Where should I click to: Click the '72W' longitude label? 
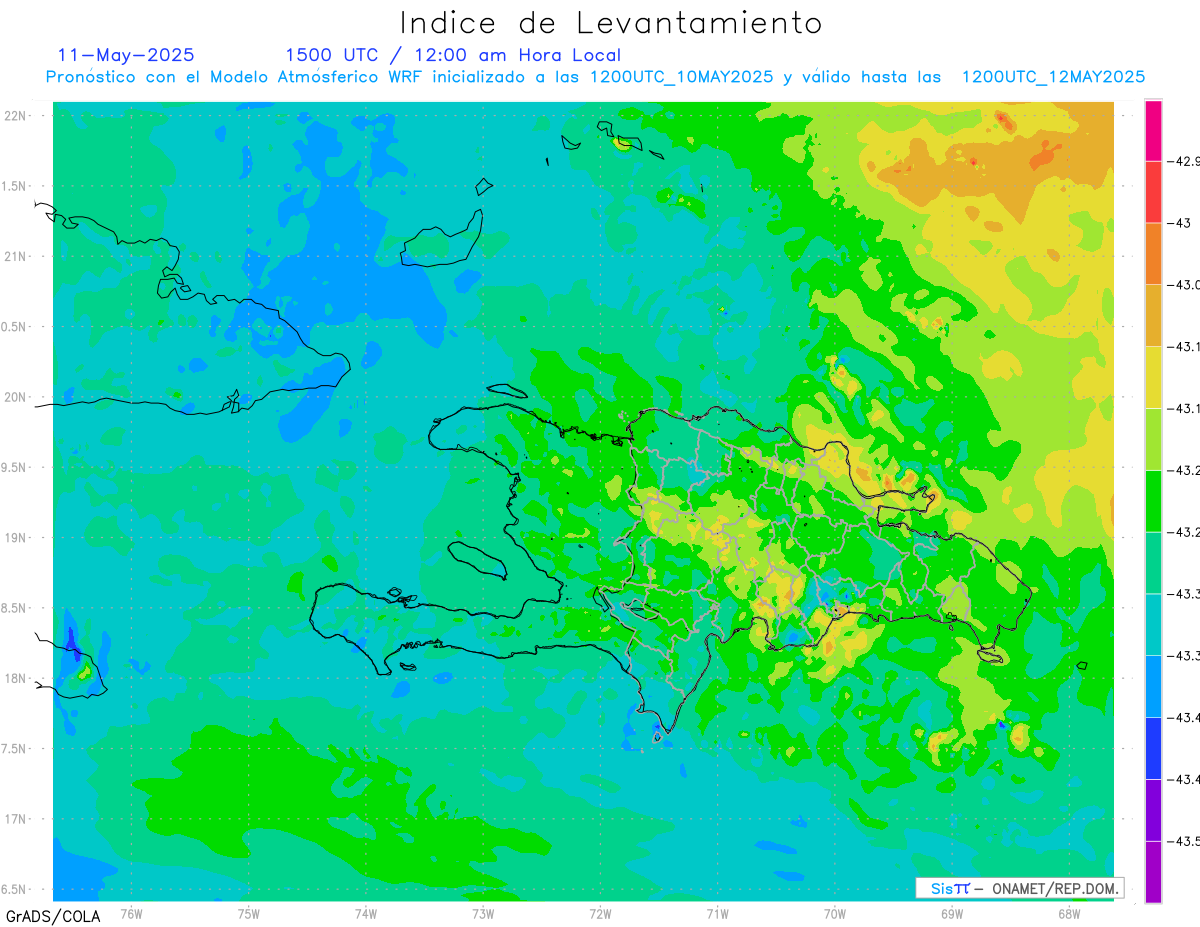click(600, 912)
